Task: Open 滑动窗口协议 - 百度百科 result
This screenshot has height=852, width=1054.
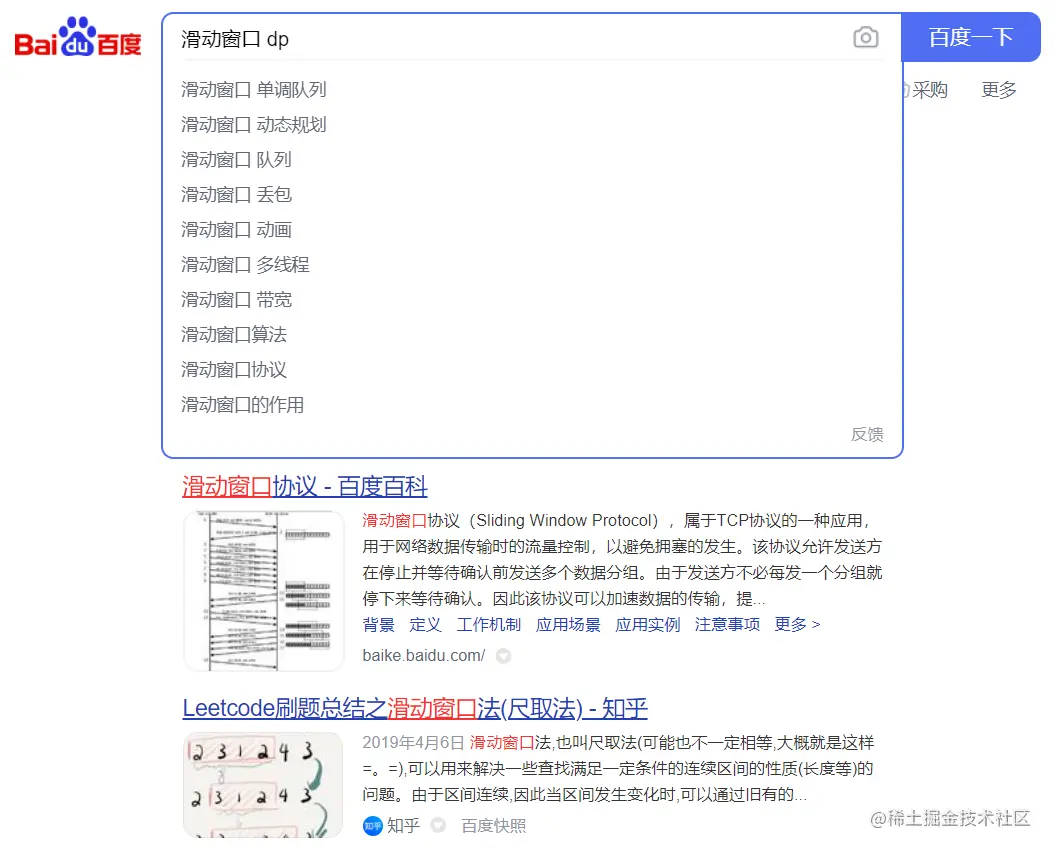Action: click(305, 486)
